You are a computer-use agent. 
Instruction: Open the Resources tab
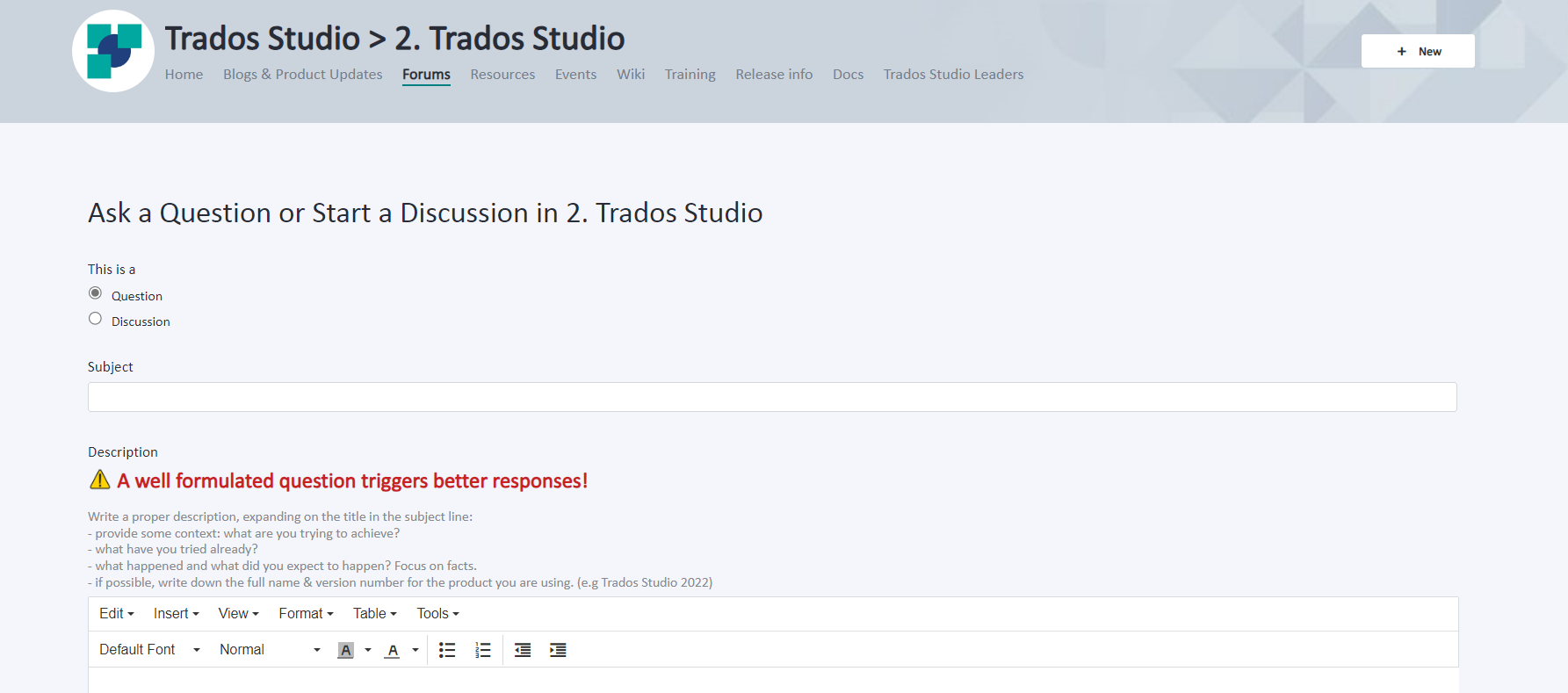502,75
